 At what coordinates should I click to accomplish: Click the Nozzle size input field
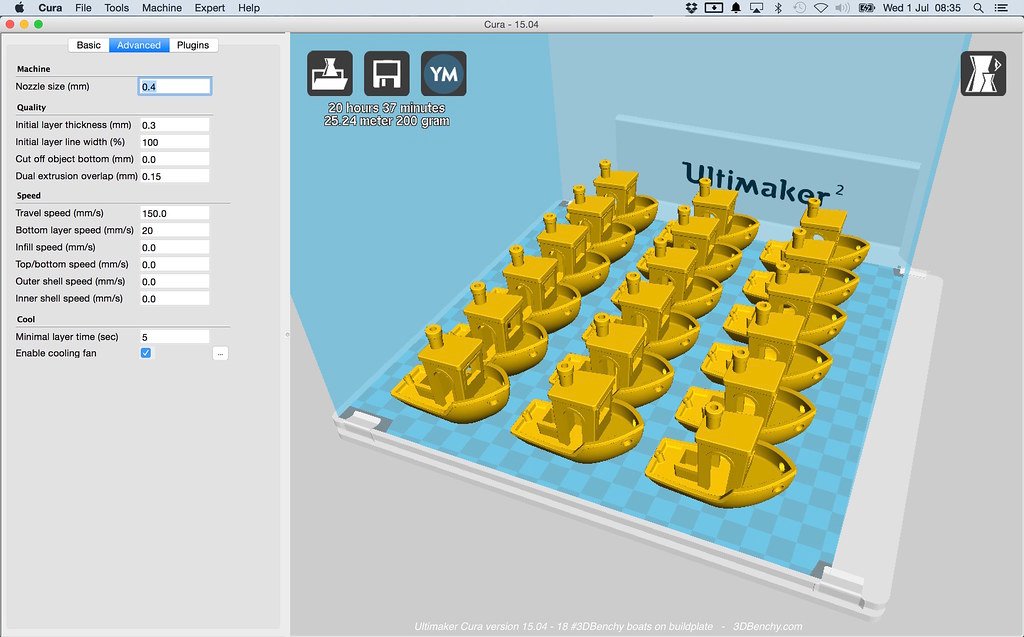pyautogui.click(x=174, y=87)
